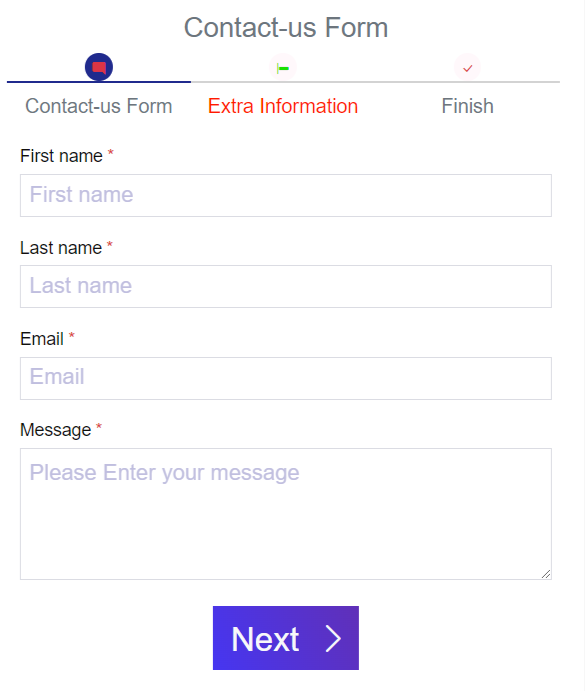Click the Next button
Screen dimensions: 585x691
286,638
